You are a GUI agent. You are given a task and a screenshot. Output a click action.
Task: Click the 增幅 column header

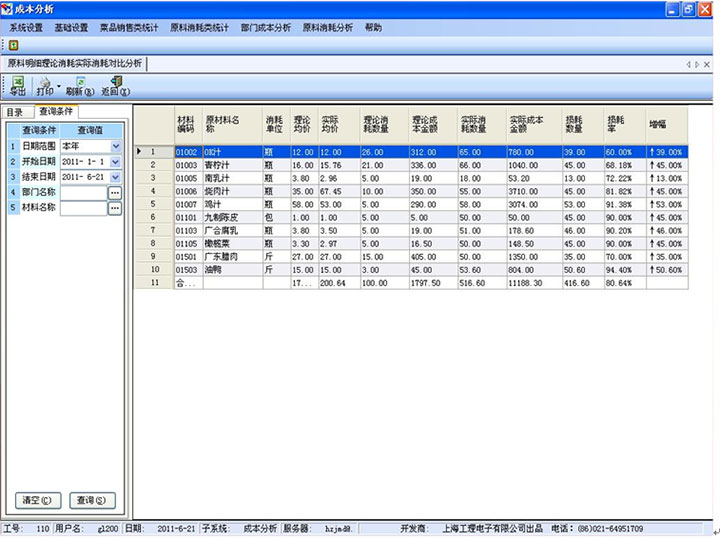point(666,124)
